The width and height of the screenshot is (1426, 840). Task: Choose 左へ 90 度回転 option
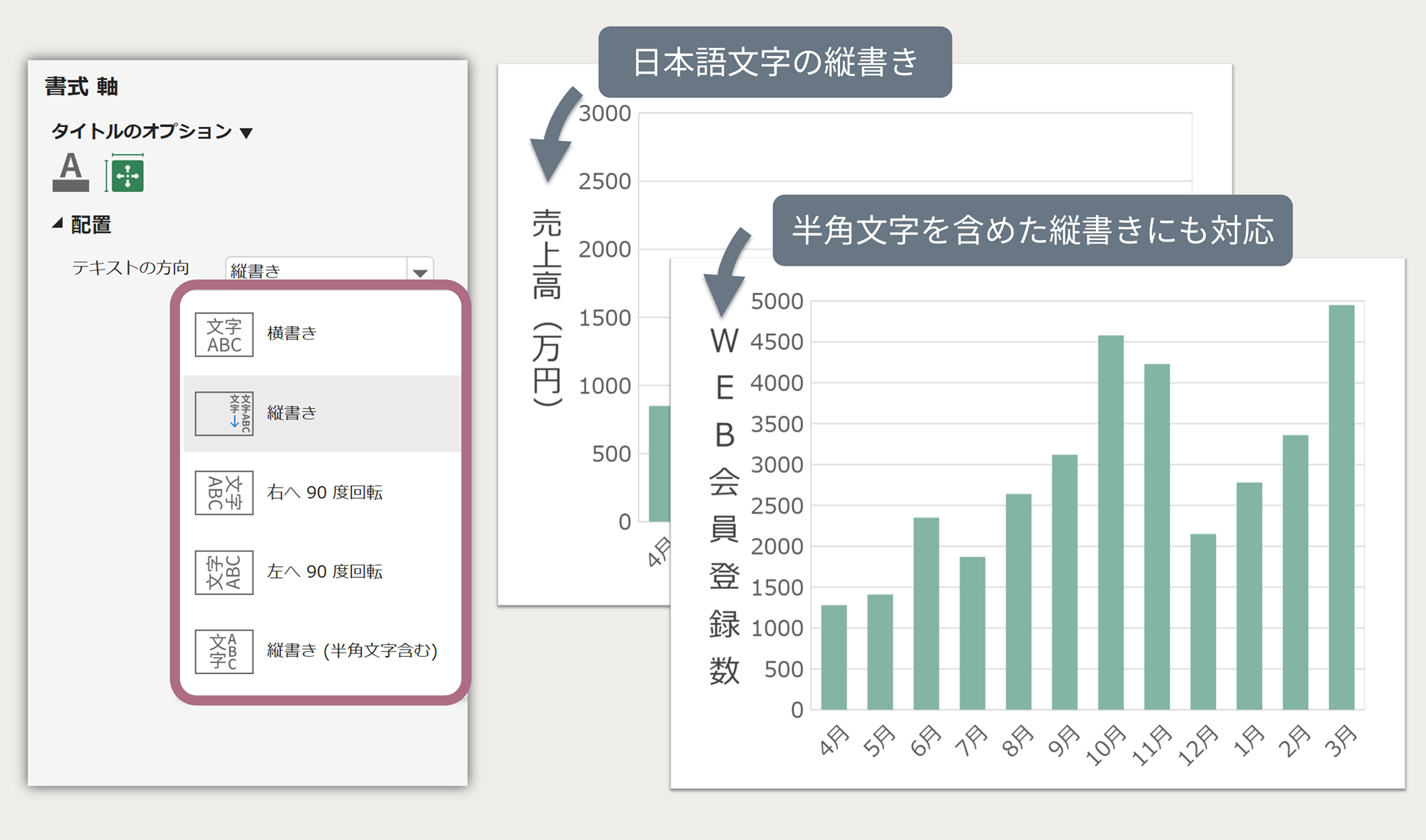323,572
